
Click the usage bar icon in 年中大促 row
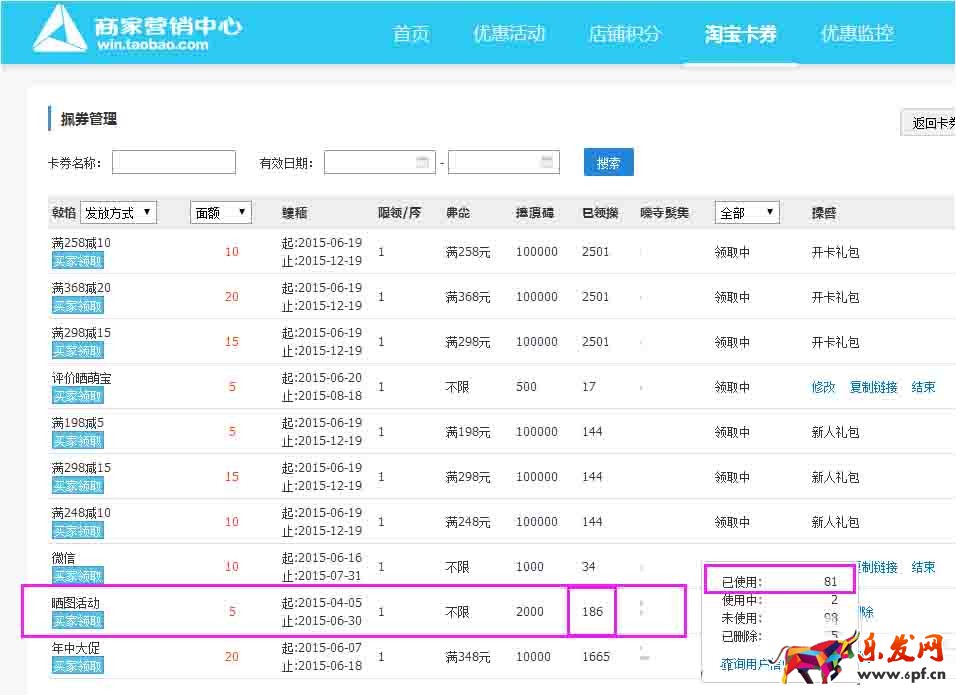click(644, 655)
